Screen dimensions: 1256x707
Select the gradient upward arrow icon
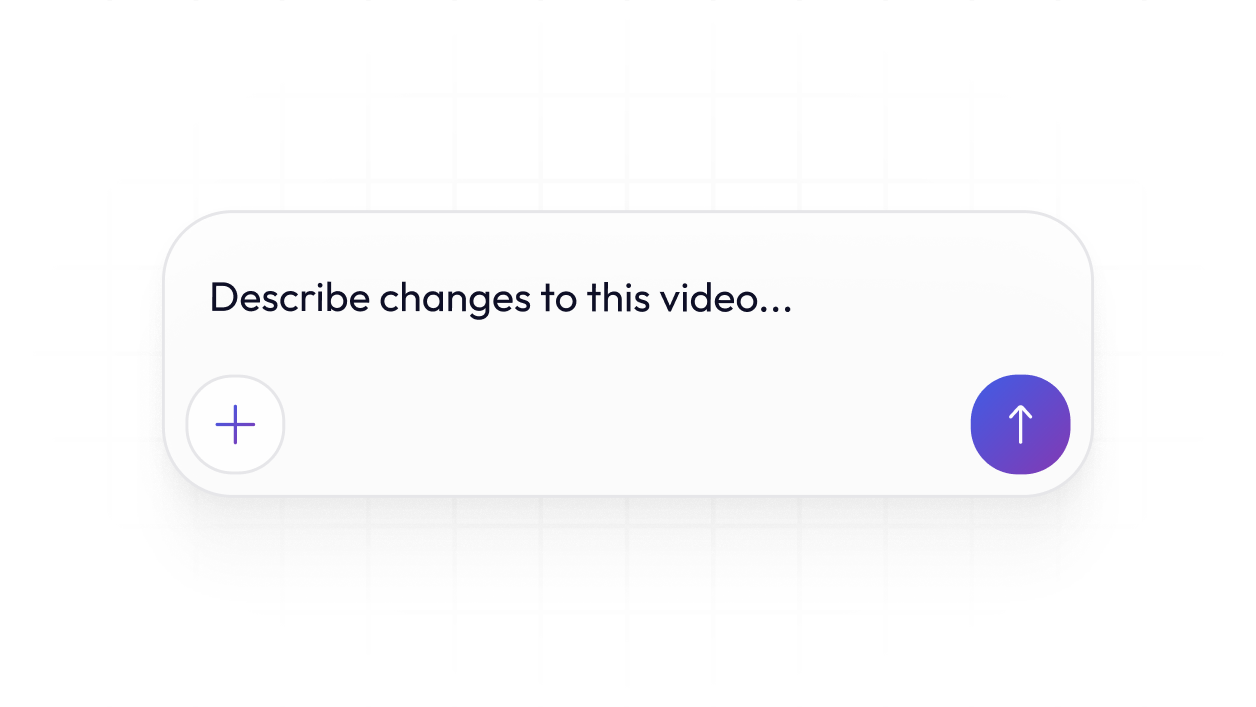pyautogui.click(x=1020, y=425)
